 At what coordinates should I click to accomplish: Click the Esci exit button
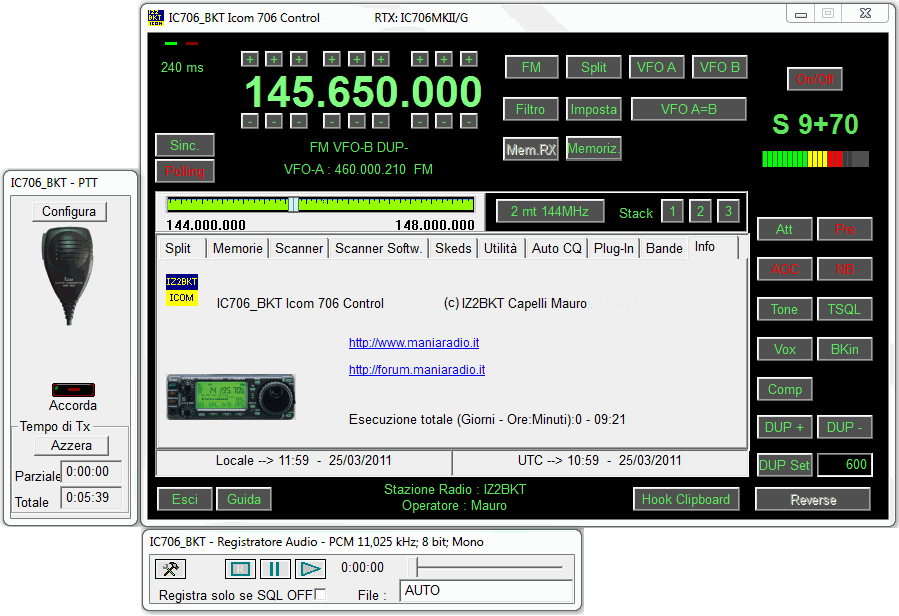(x=185, y=499)
